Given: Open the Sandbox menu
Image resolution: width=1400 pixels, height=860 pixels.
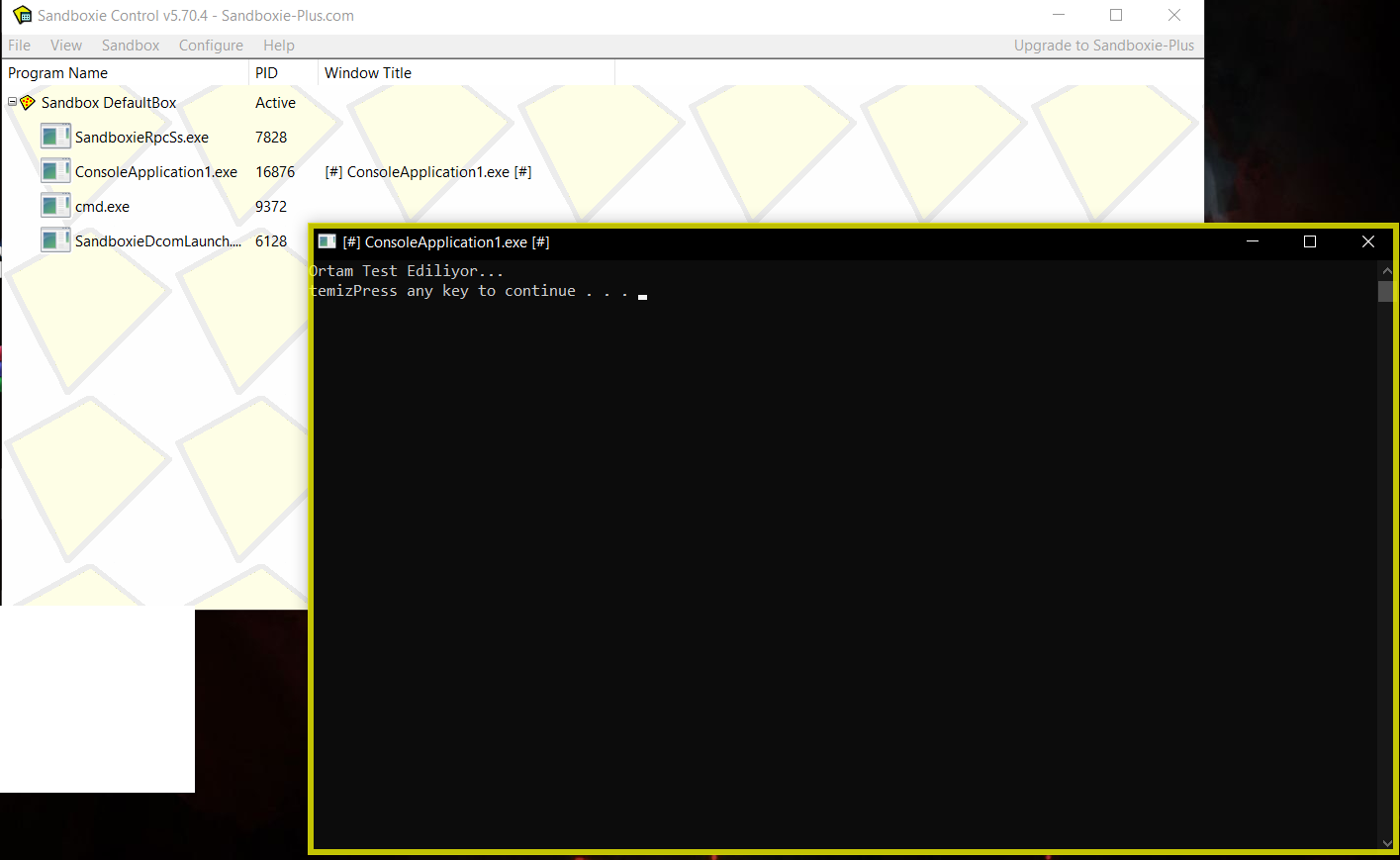Looking at the screenshot, I should tap(131, 46).
